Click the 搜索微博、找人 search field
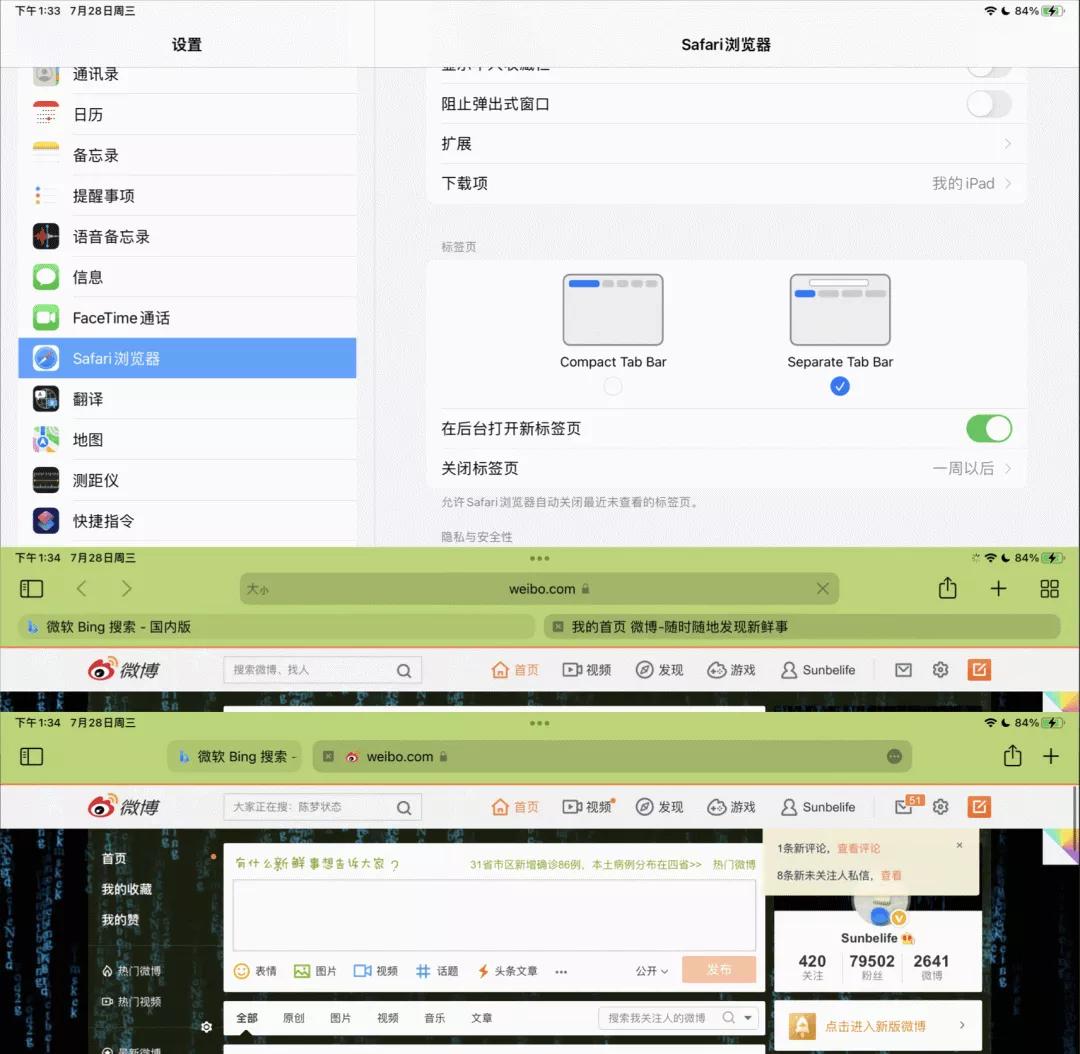This screenshot has width=1080, height=1054. click(320, 669)
